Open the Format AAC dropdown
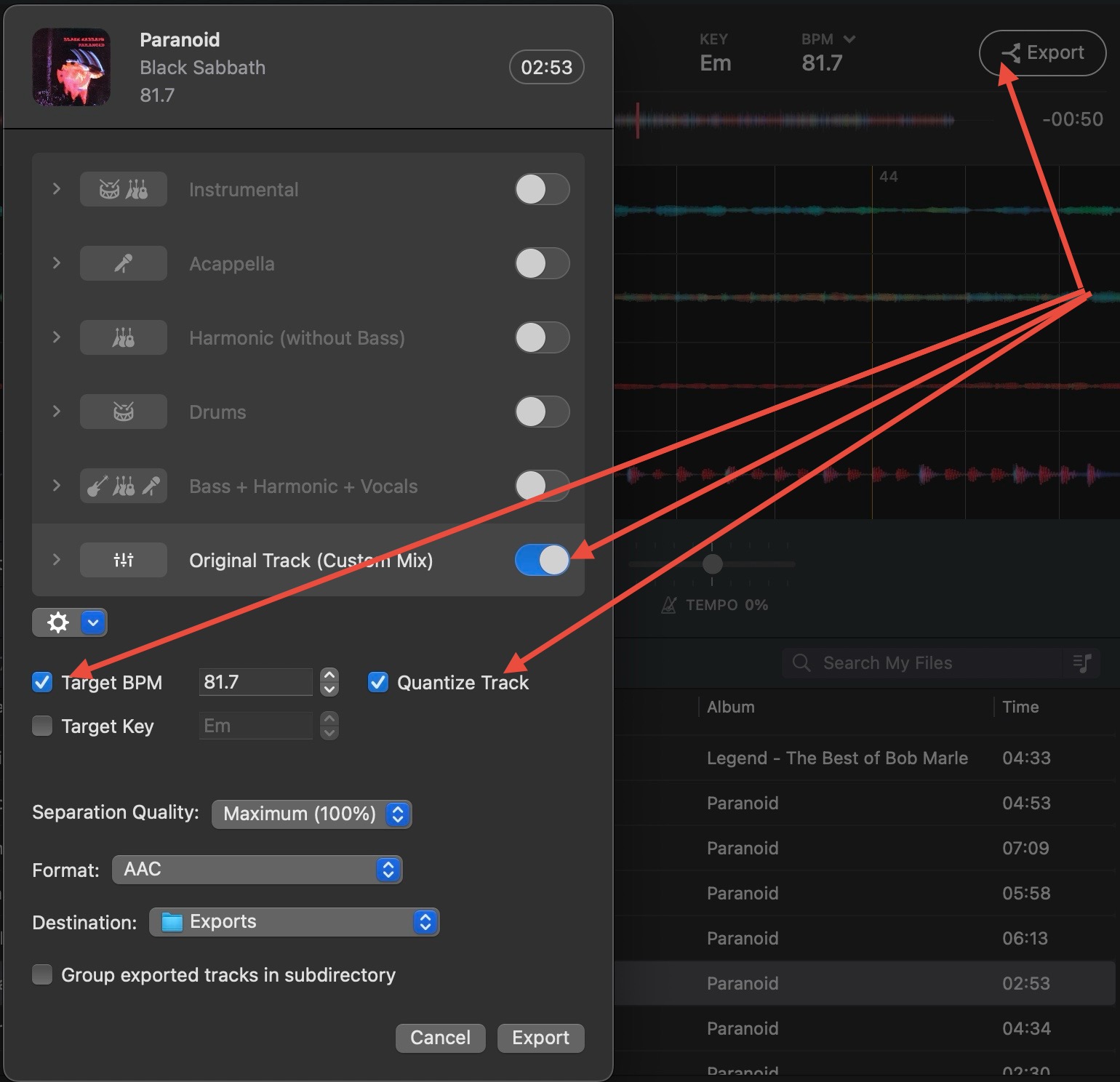The height and width of the screenshot is (1082, 1120). [257, 870]
